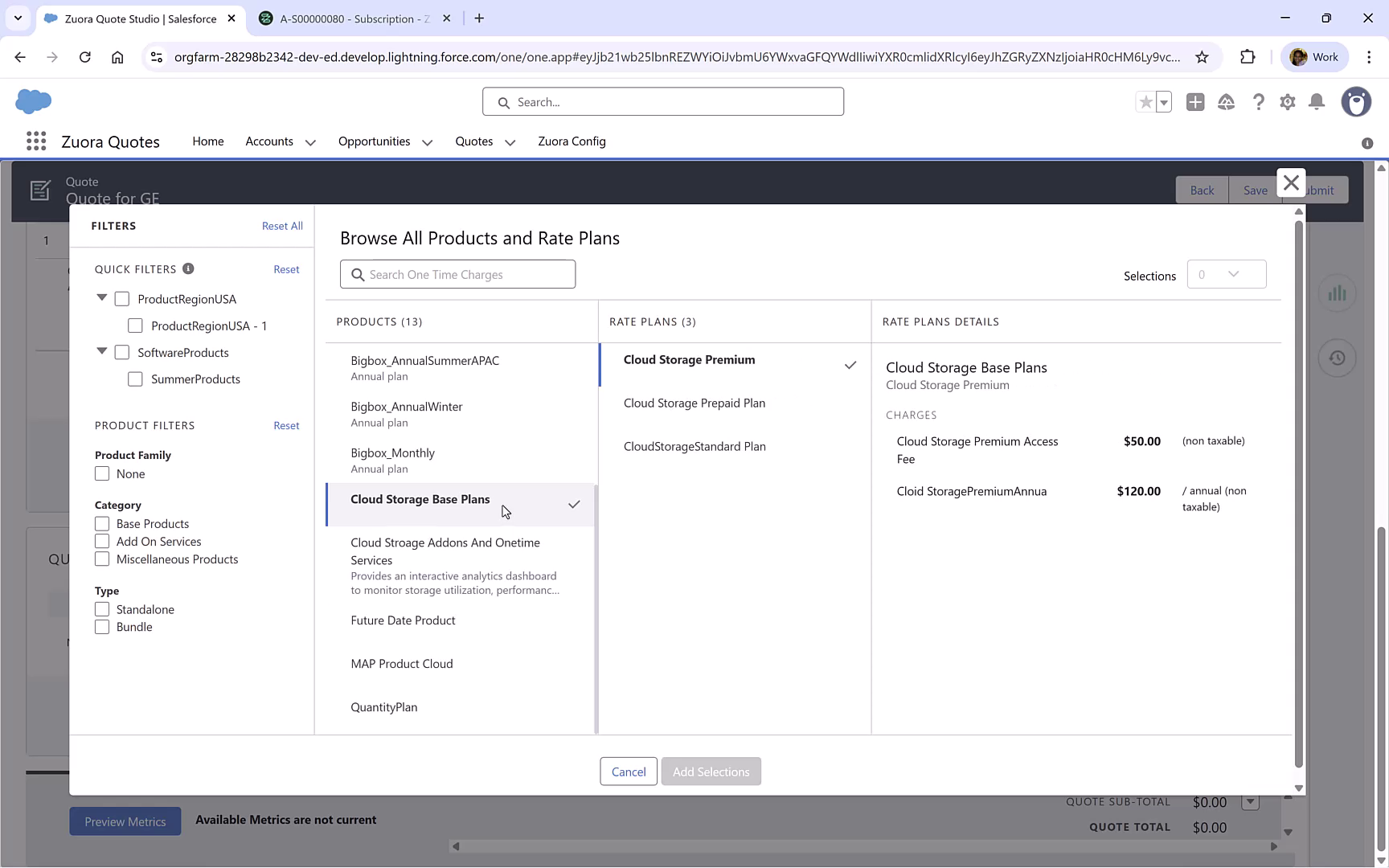This screenshot has height=868, width=1389.
Task: Click the Search One Time Charges field
Action: click(457, 274)
